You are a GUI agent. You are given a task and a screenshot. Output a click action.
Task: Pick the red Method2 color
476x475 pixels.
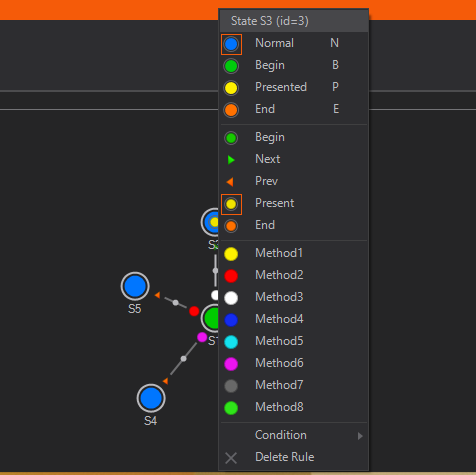click(x=231, y=276)
